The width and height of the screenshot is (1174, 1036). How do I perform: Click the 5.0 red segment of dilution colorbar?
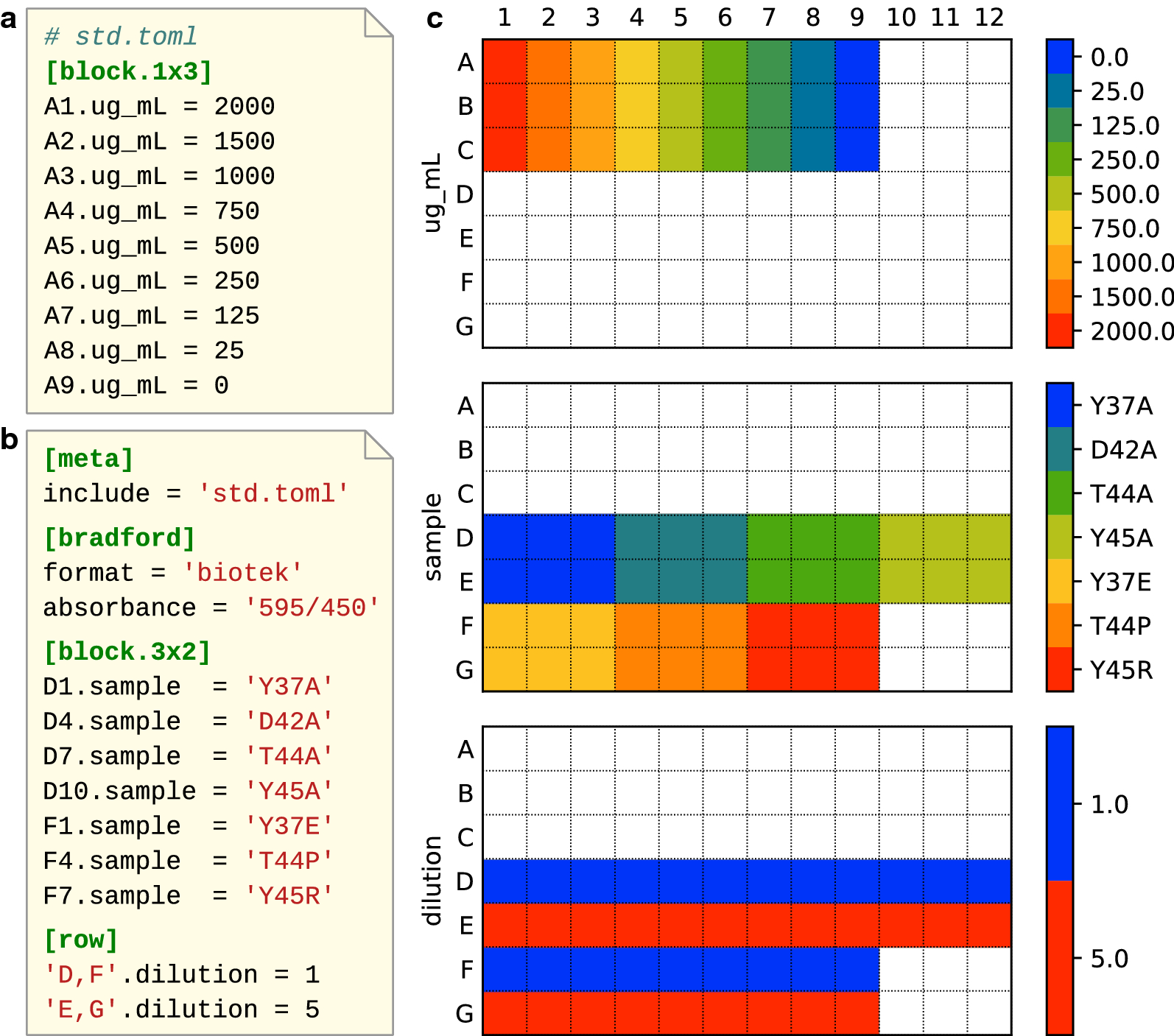(1060, 957)
